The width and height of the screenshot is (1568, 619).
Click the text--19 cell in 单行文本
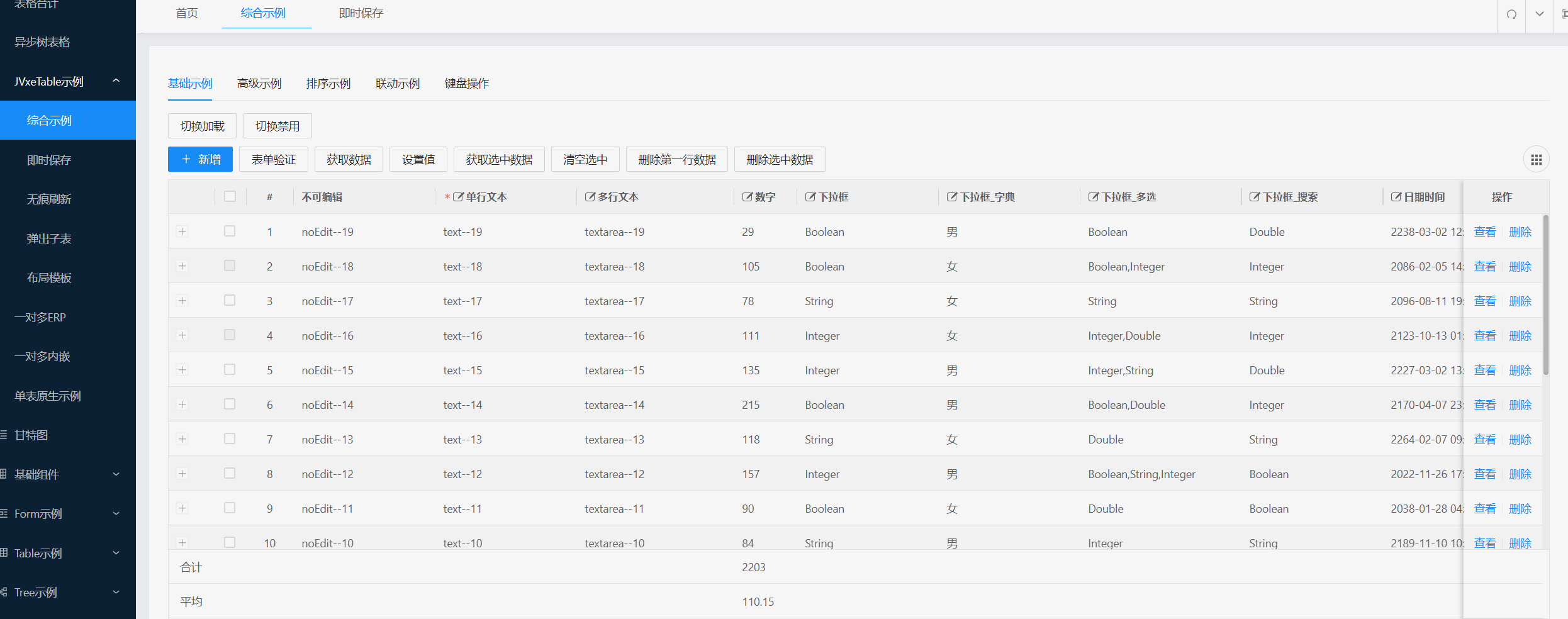[462, 232]
